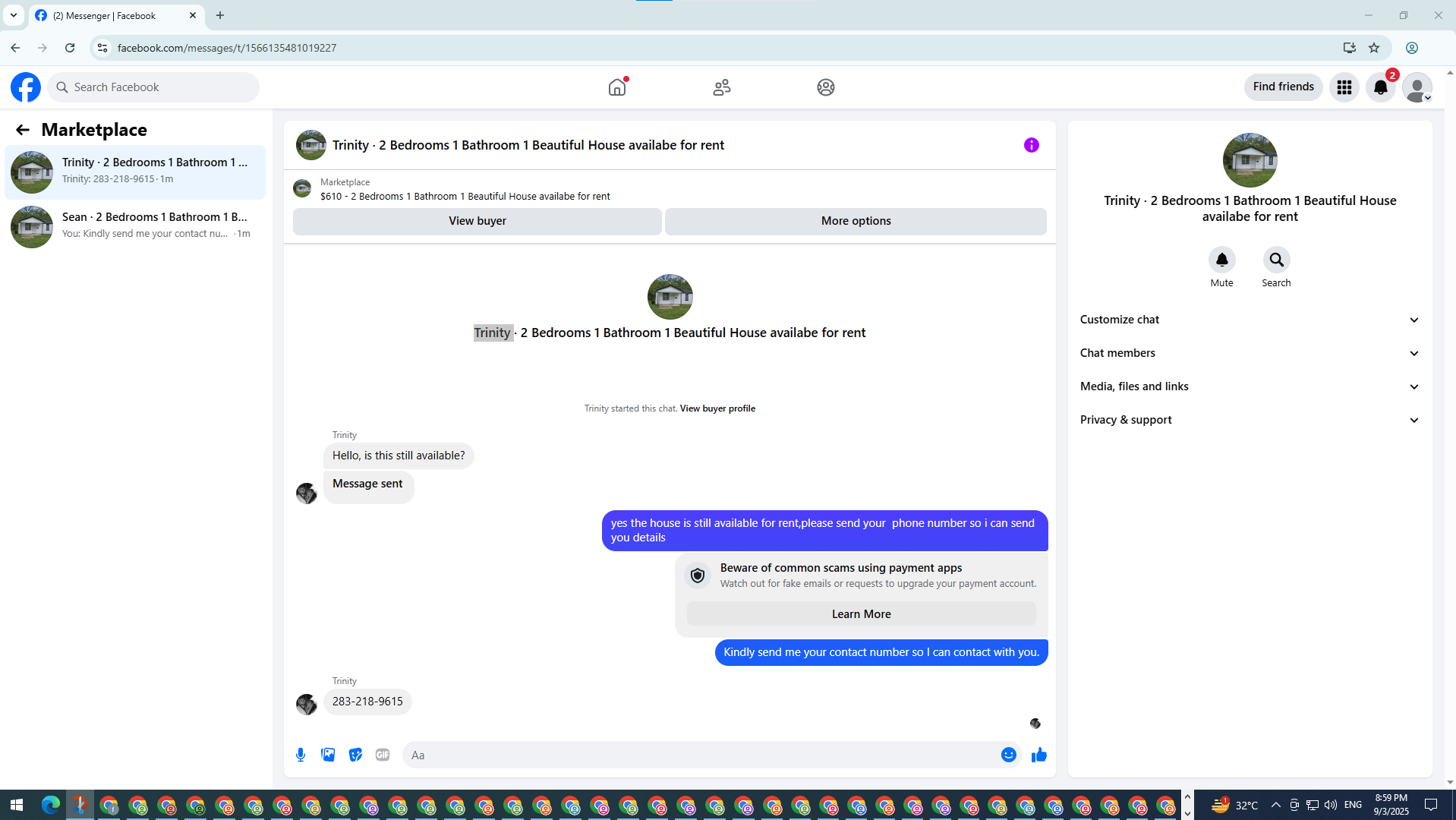Click the 'Hello, is this still available?' message
Image resolution: width=1456 pixels, height=820 pixels.
point(399,456)
